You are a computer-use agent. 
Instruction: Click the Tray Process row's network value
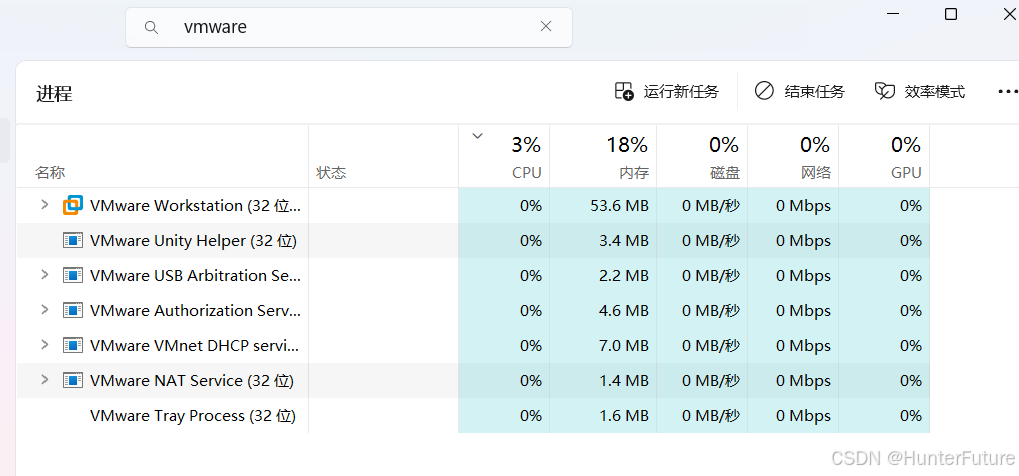click(x=803, y=415)
